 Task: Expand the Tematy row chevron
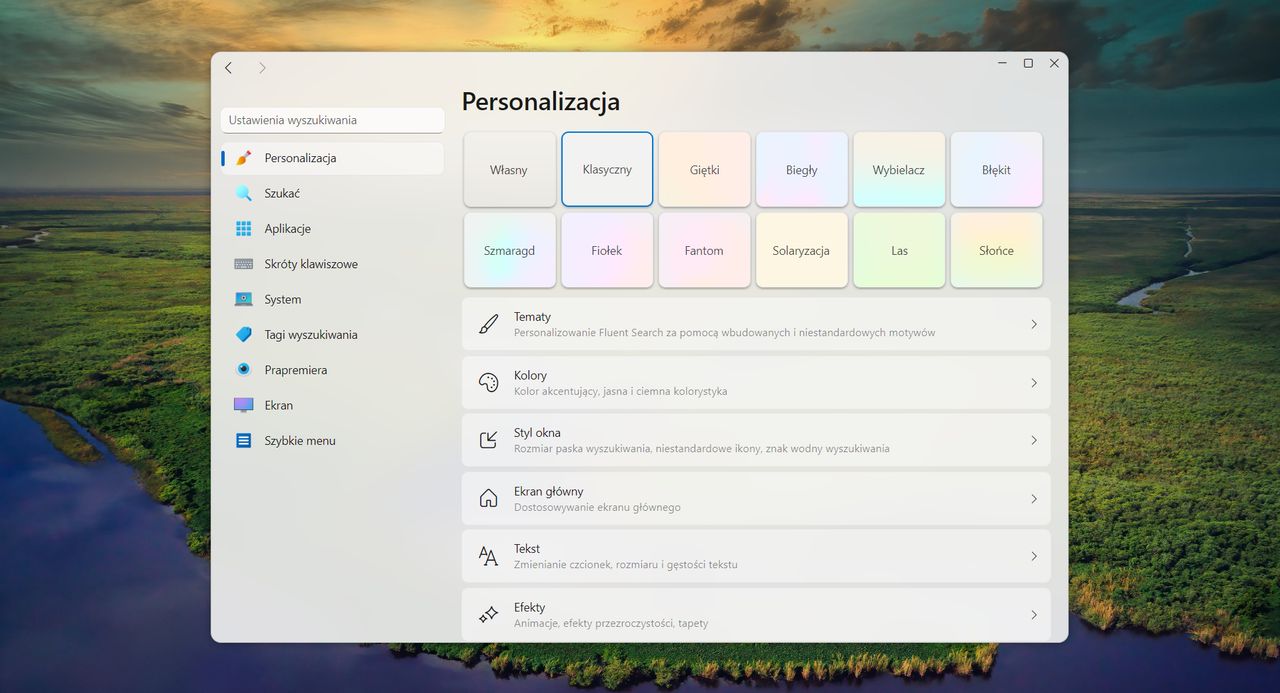[x=1033, y=324]
